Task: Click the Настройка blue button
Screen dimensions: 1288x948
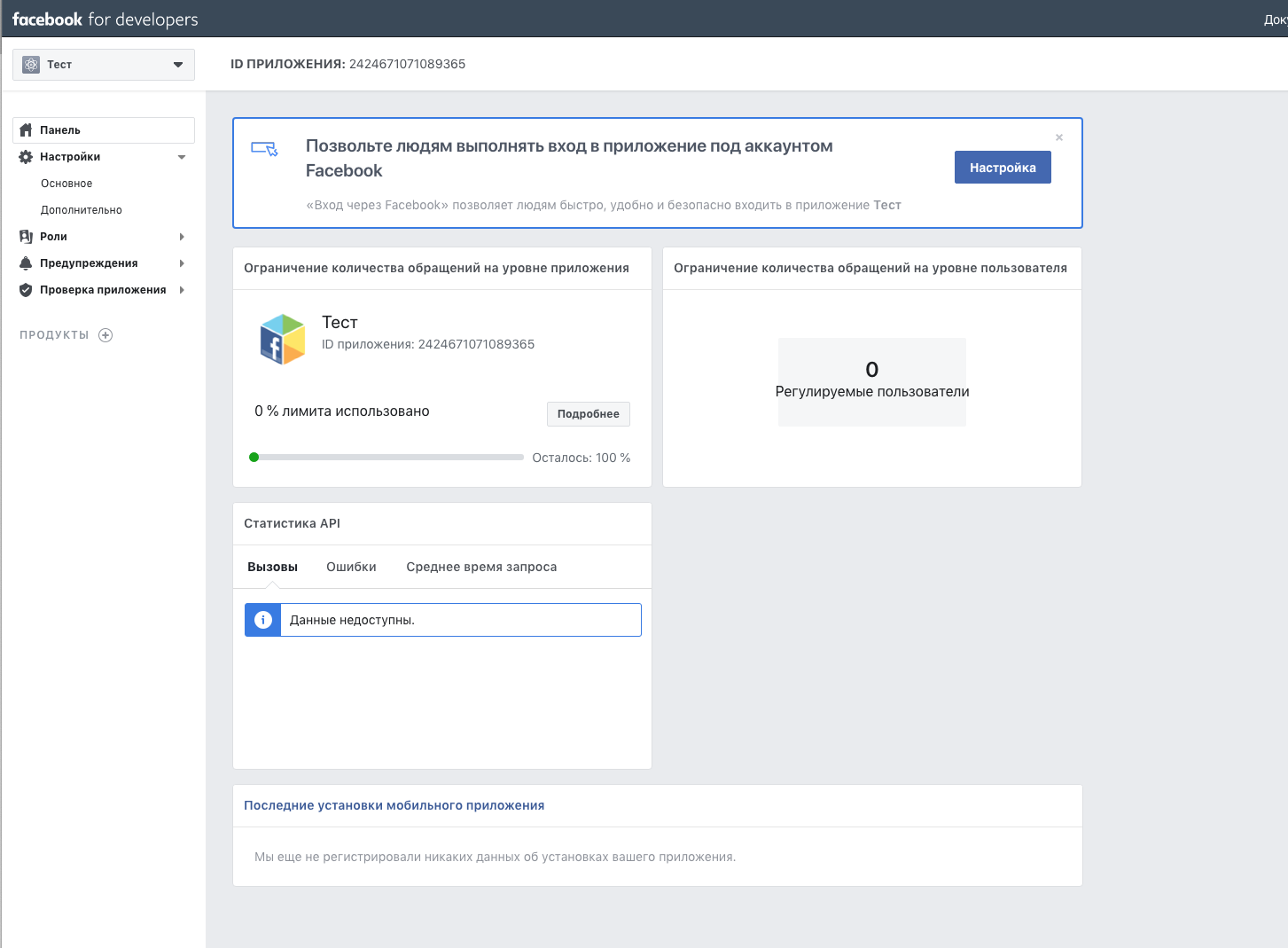Action: click(1003, 168)
